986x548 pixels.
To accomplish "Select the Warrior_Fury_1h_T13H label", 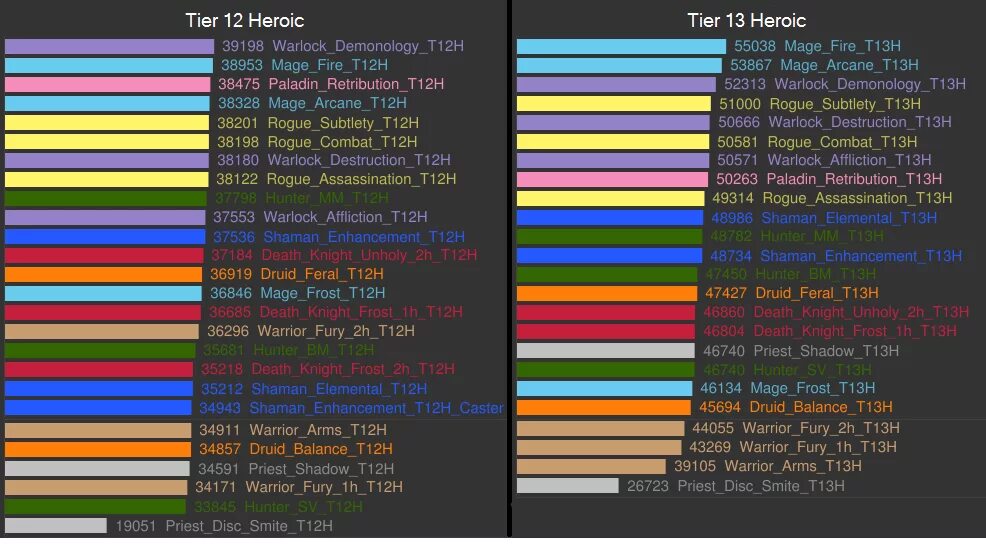I will 817,447.
